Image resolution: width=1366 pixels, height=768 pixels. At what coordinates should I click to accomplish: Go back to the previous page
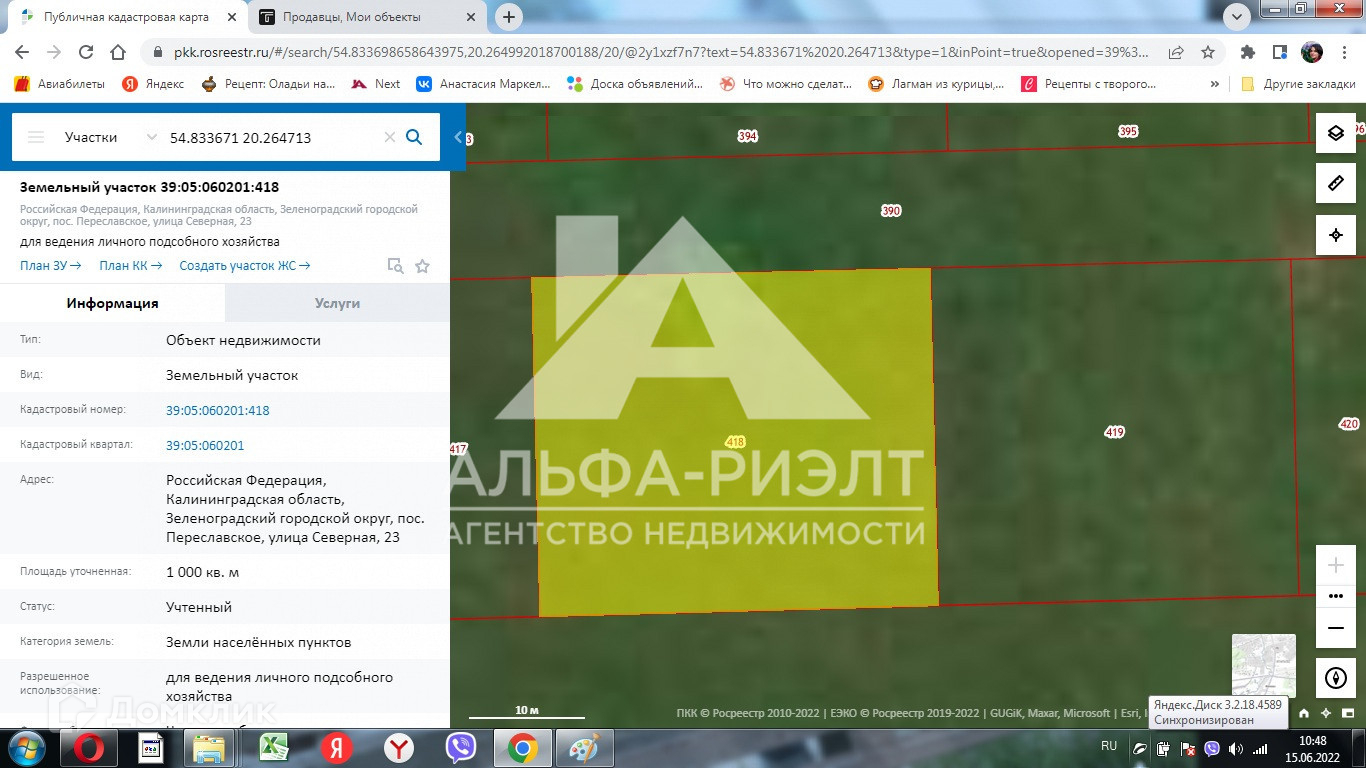point(22,52)
